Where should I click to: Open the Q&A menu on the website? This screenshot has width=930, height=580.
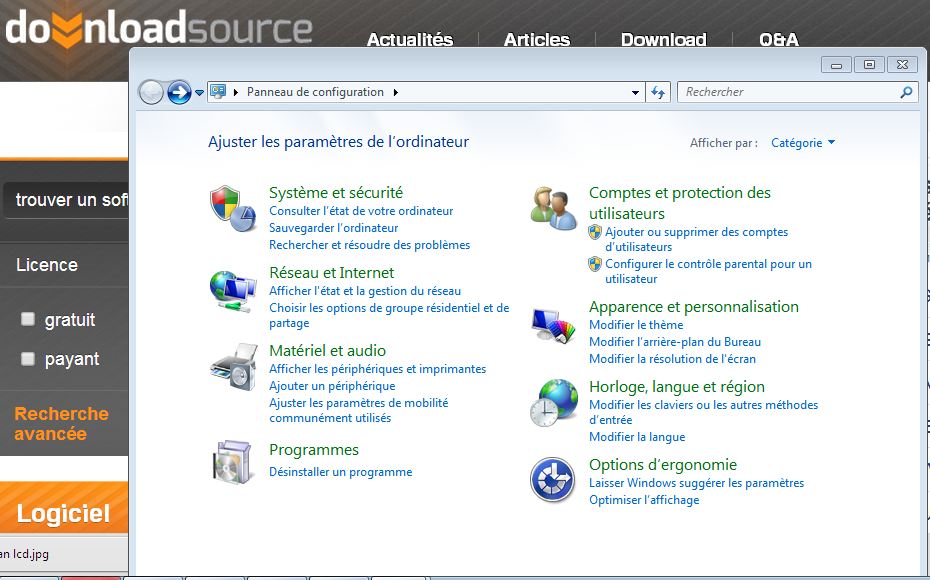pyautogui.click(x=779, y=40)
